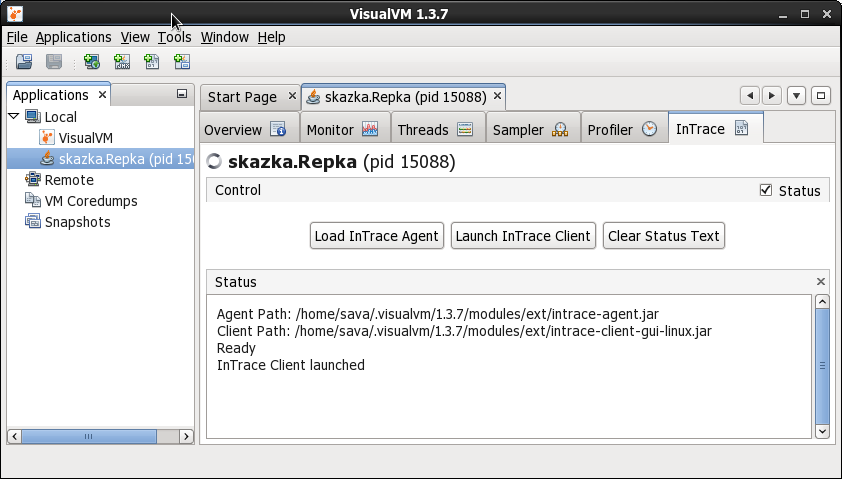Click the Applications tree scroll right arrow

[186, 436]
